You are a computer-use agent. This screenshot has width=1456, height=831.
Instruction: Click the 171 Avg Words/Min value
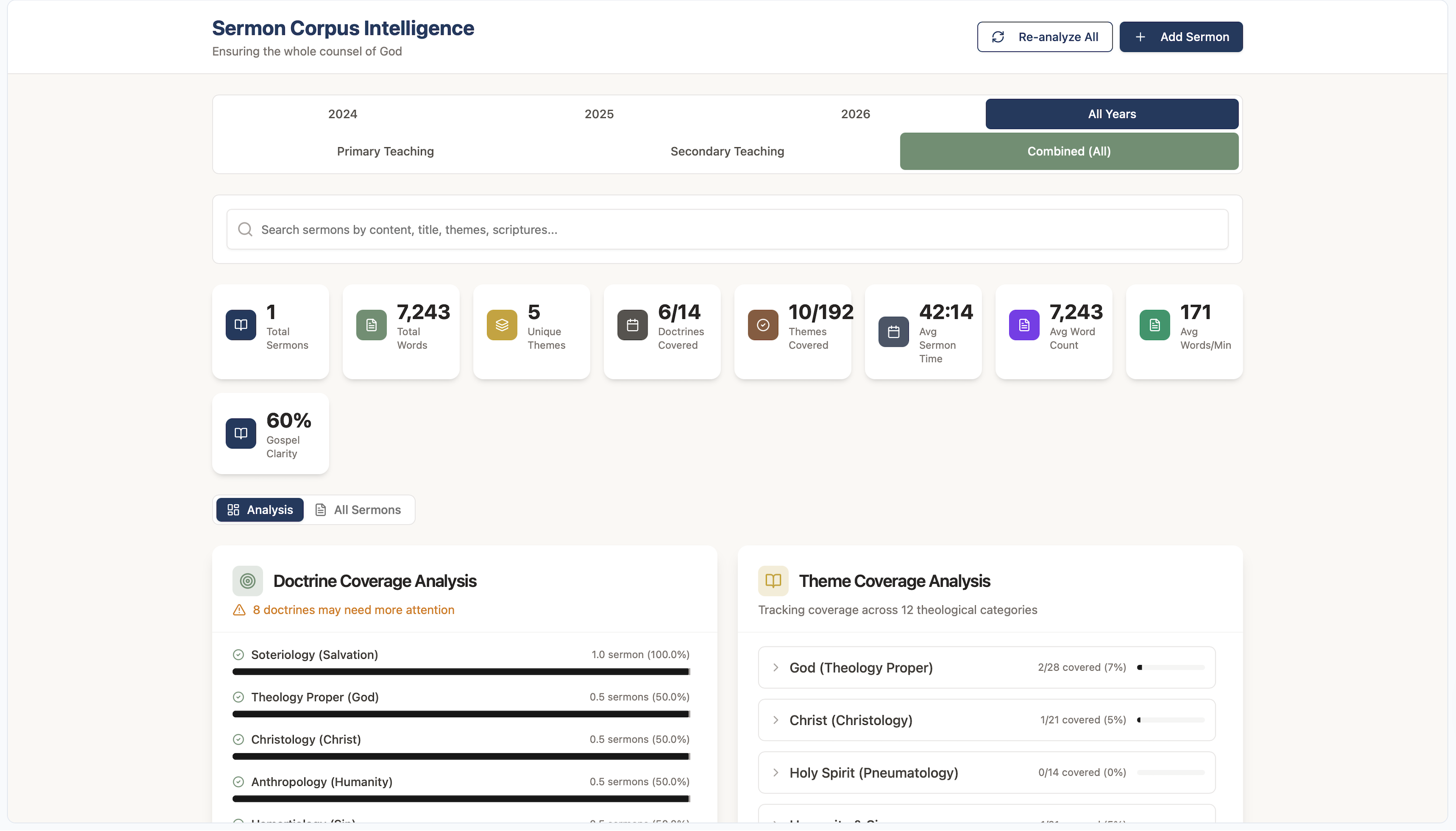[1195, 312]
